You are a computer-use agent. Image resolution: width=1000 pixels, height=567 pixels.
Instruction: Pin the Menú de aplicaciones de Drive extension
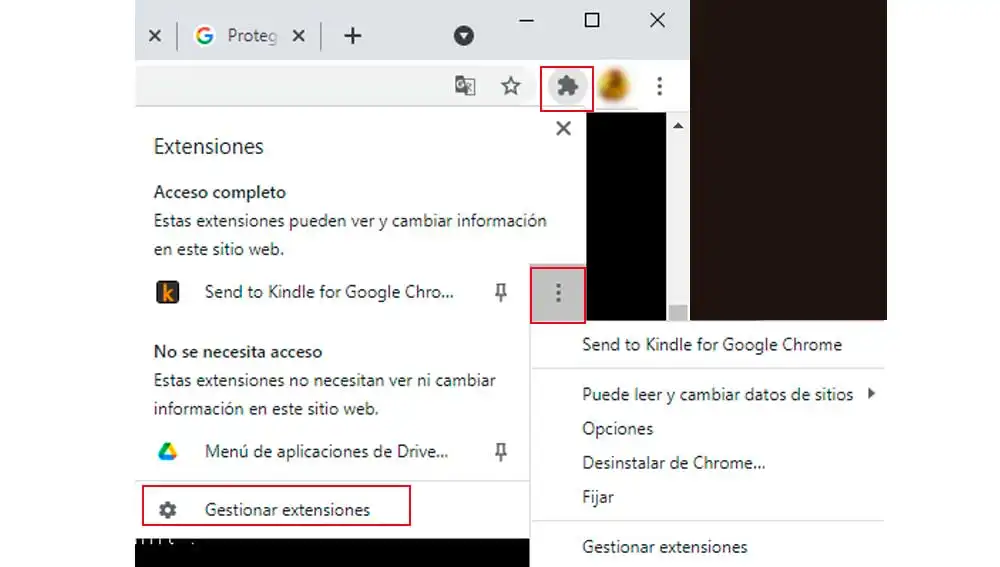tap(501, 452)
